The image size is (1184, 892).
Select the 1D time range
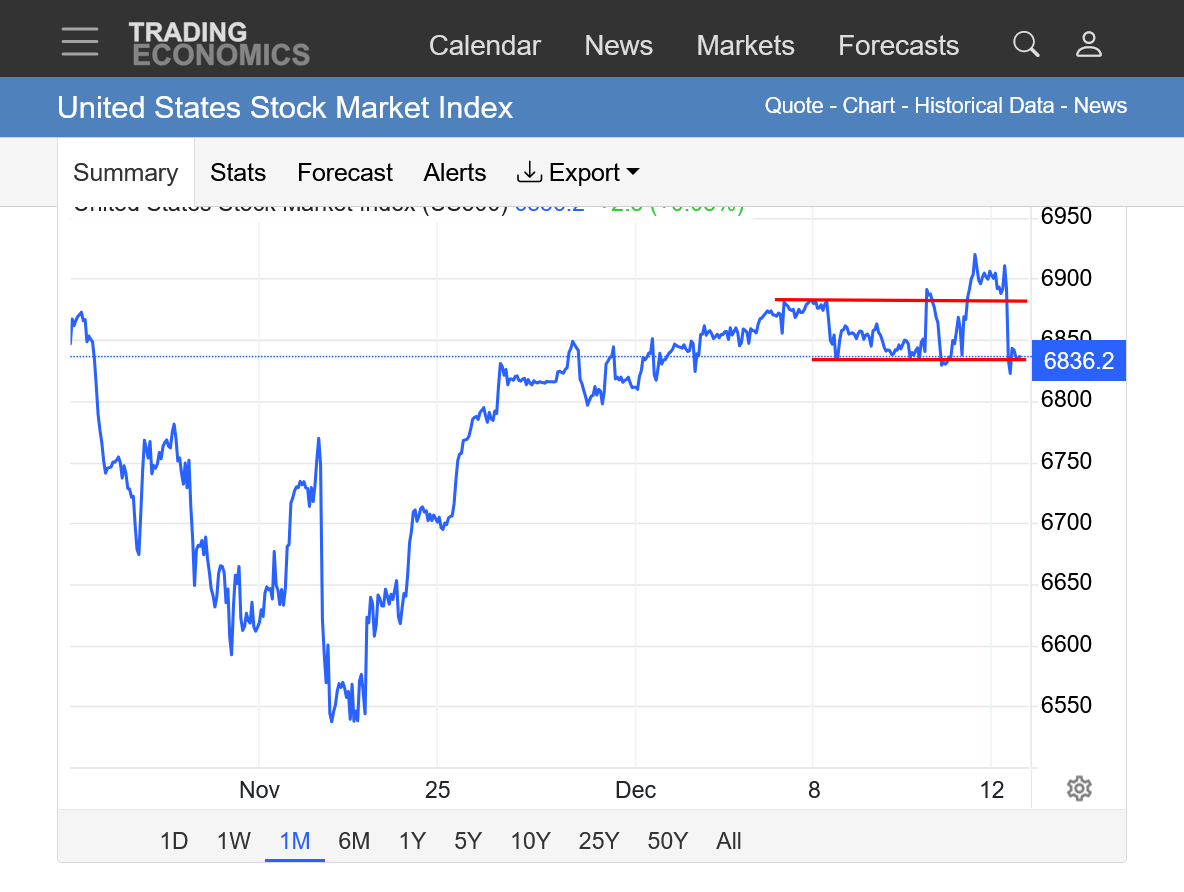click(x=174, y=841)
